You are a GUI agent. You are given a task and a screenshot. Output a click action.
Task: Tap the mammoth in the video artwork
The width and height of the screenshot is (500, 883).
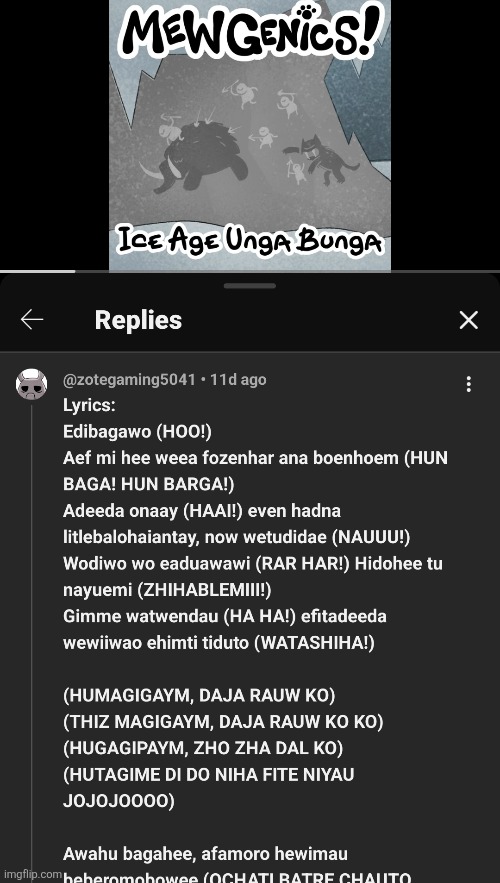[196, 157]
